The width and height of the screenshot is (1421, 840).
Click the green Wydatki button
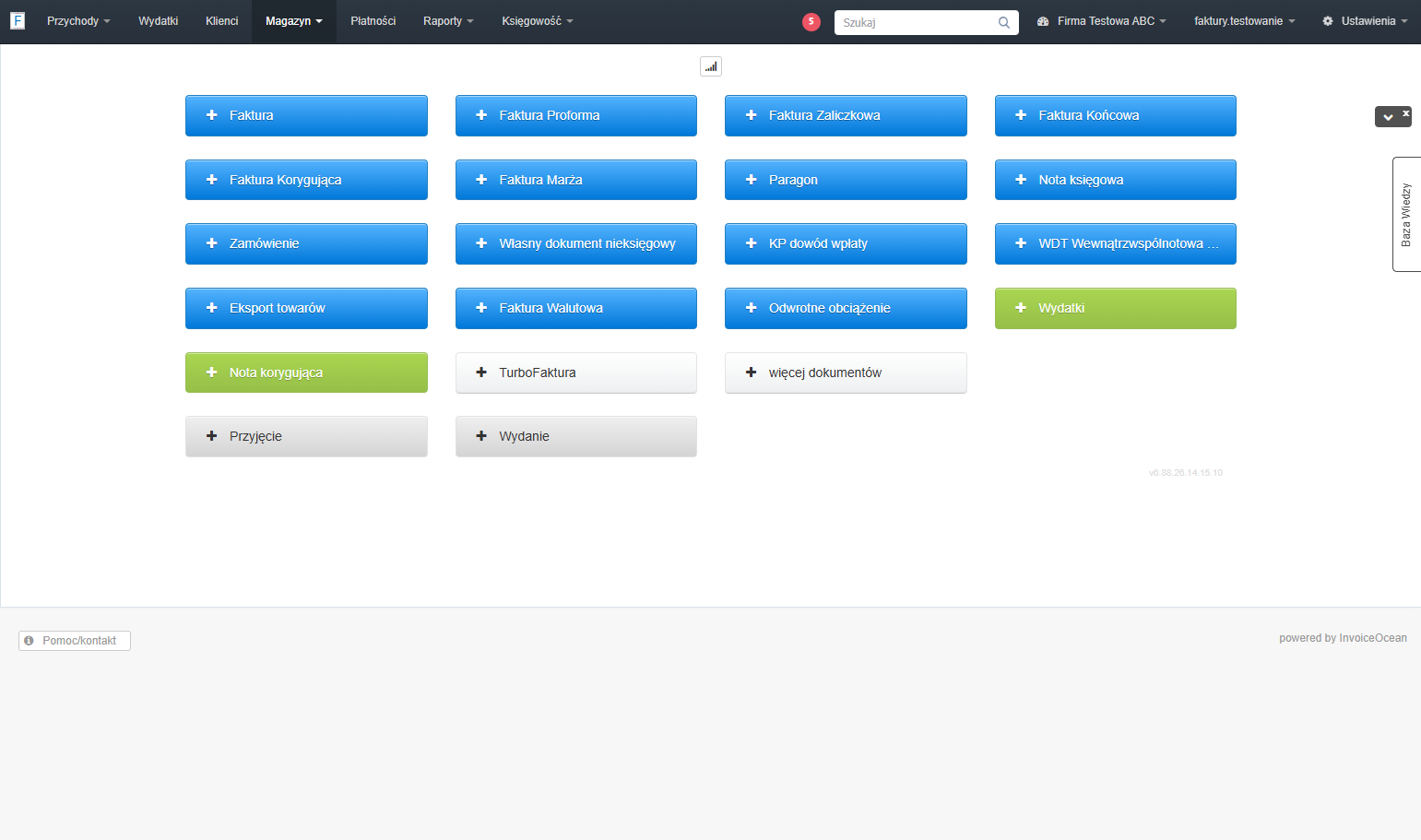(1116, 308)
